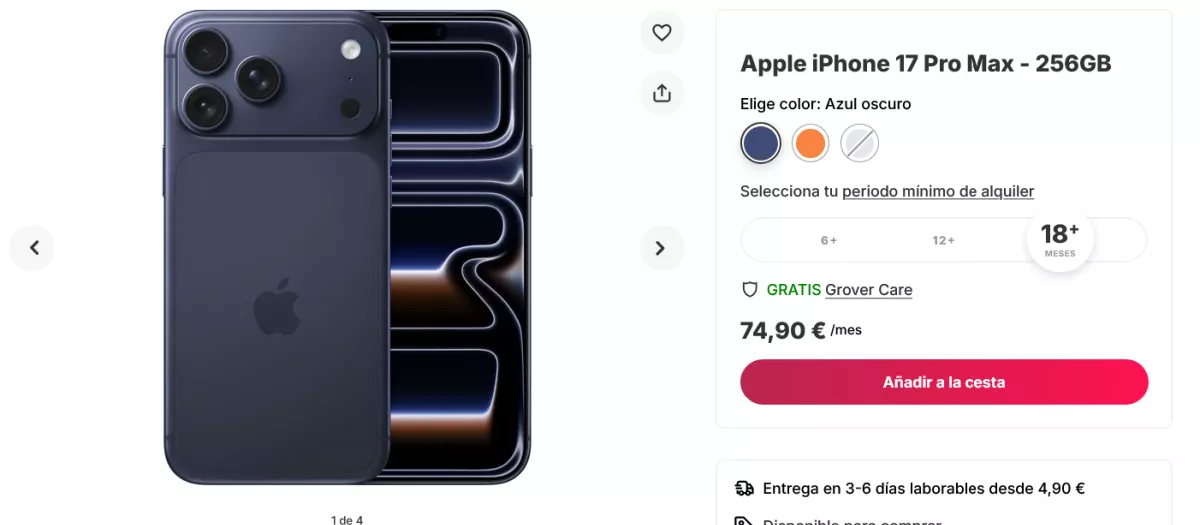Screen dimensions: 1200x525
Task: Click the delivery info 'Entrega en 3-6 días laborables'
Action: [x=923, y=489]
